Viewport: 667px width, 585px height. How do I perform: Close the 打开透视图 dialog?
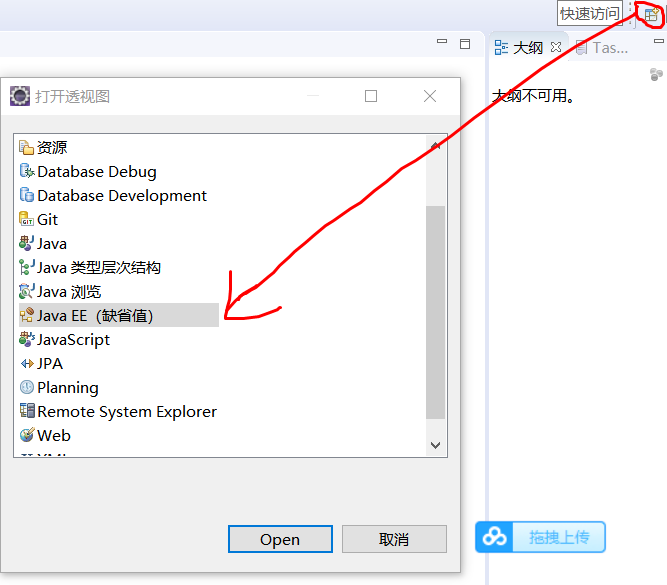click(430, 96)
